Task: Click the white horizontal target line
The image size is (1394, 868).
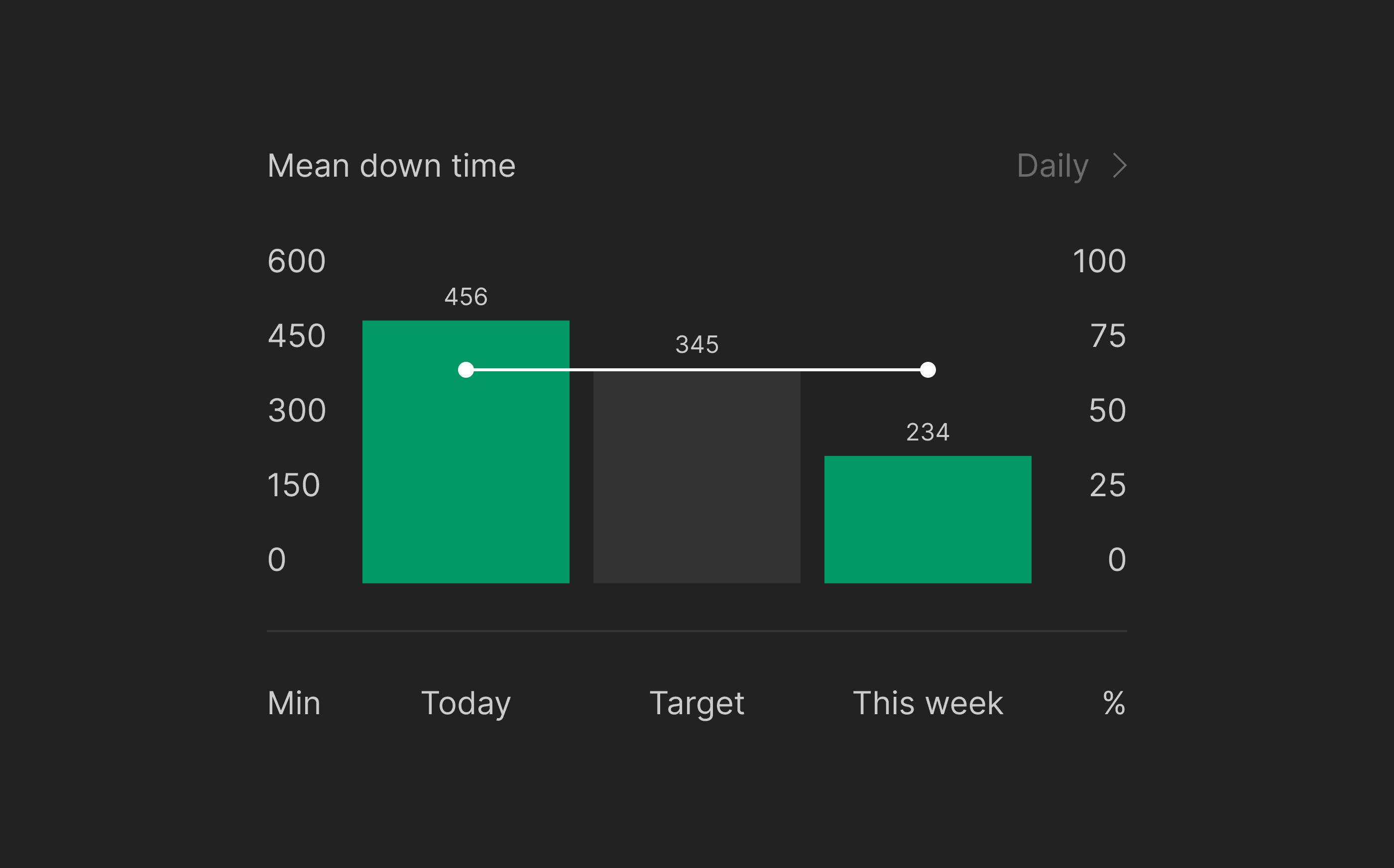Action: click(x=697, y=370)
